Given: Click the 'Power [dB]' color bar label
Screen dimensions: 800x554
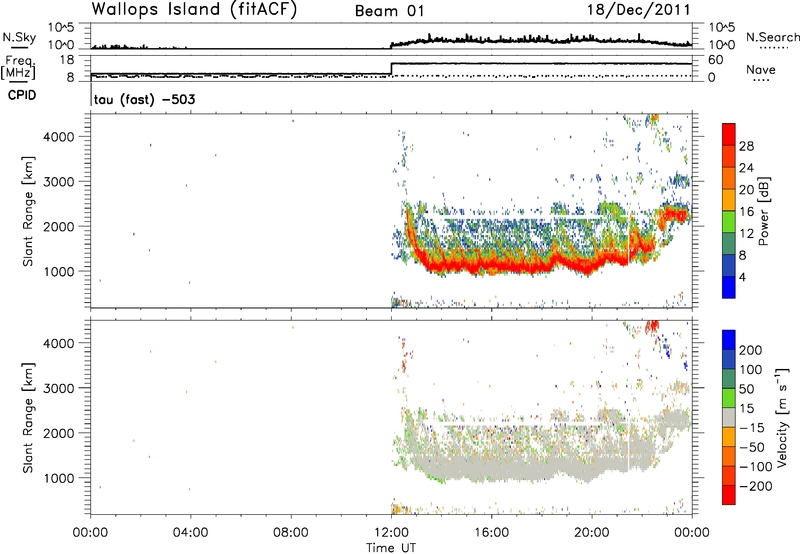Looking at the screenshot, I should (764, 211).
